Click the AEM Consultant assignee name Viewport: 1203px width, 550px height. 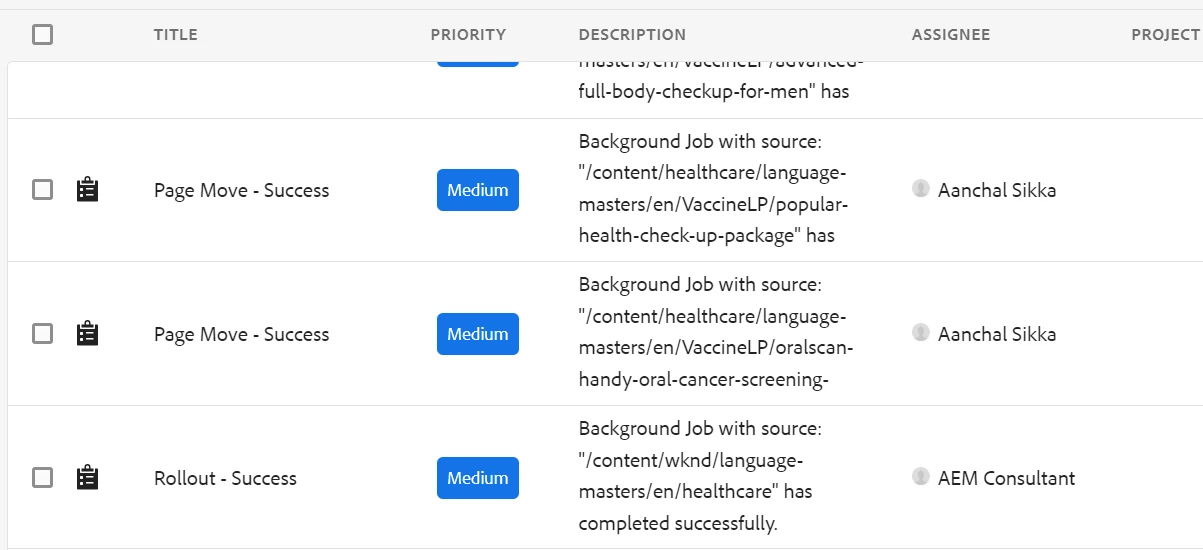[1006, 478]
